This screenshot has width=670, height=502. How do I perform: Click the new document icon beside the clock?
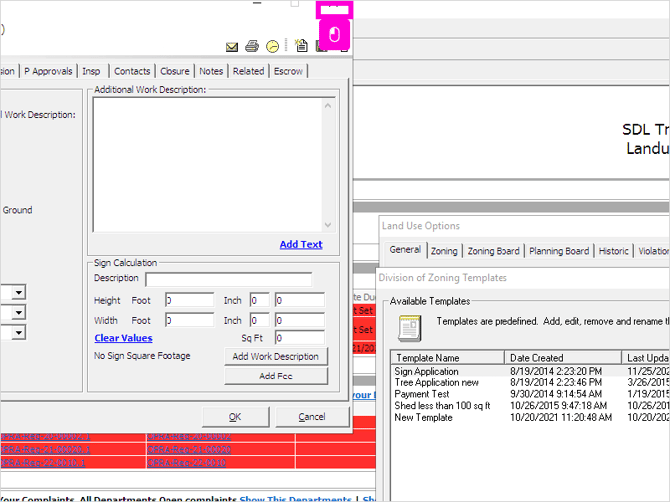[302, 45]
